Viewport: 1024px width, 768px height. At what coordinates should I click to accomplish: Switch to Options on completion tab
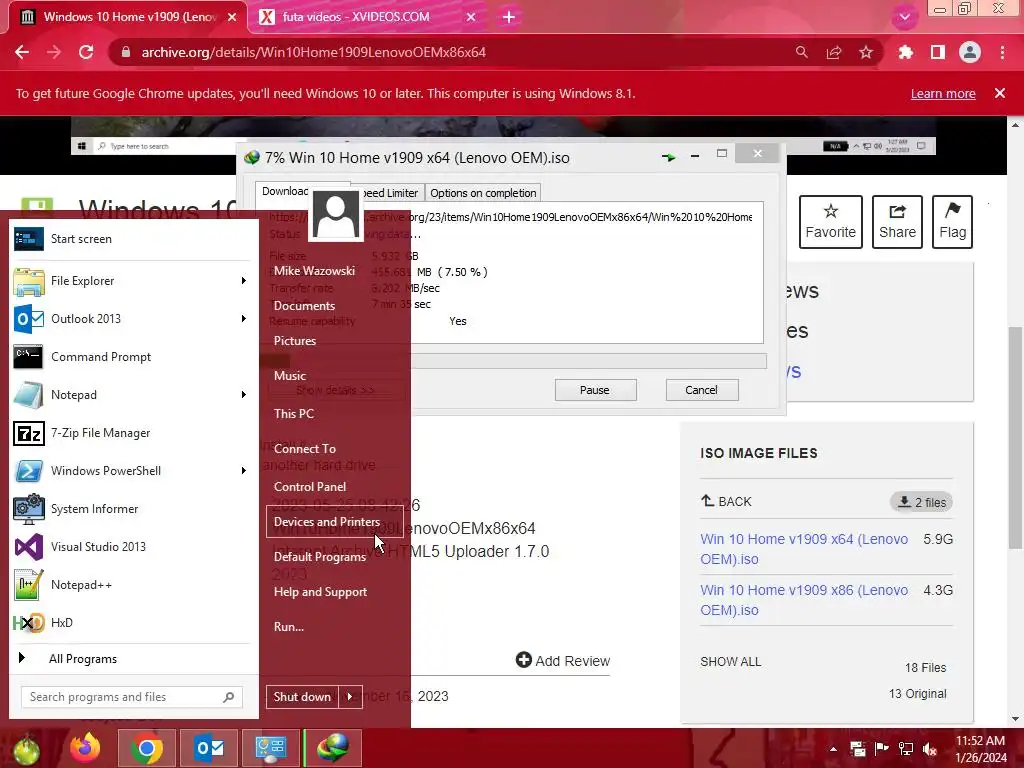pyautogui.click(x=483, y=193)
